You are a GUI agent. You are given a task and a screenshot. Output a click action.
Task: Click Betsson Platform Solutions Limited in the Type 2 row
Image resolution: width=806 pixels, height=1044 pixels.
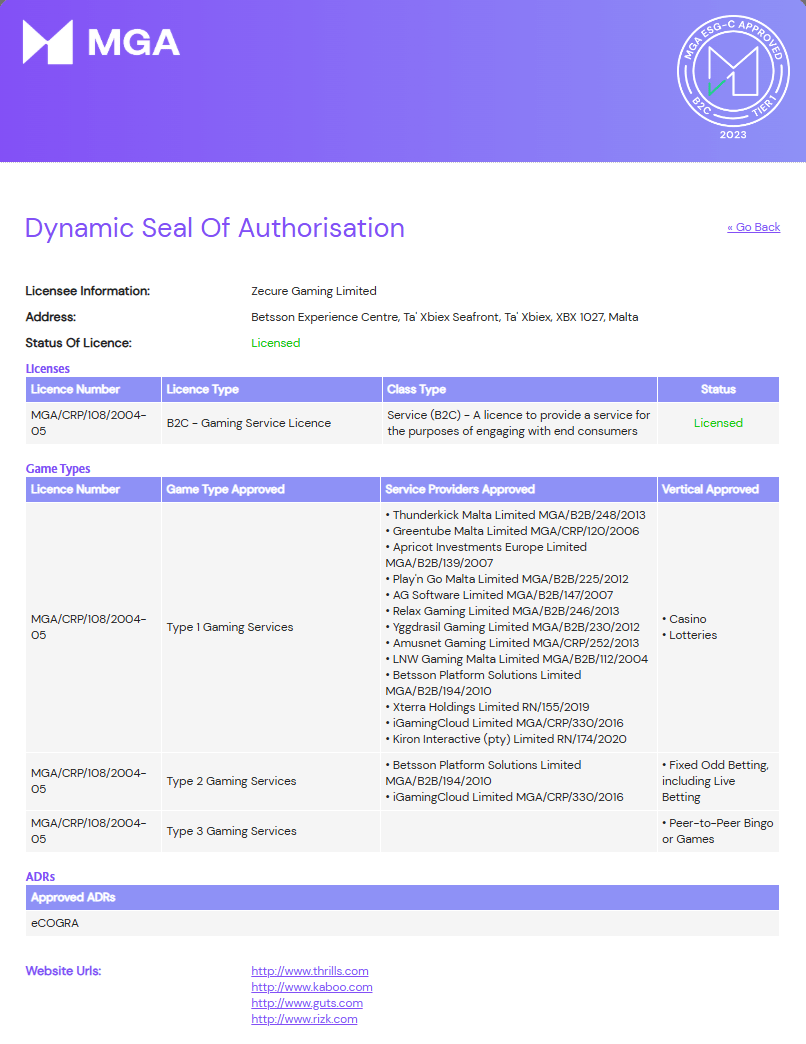(483, 773)
